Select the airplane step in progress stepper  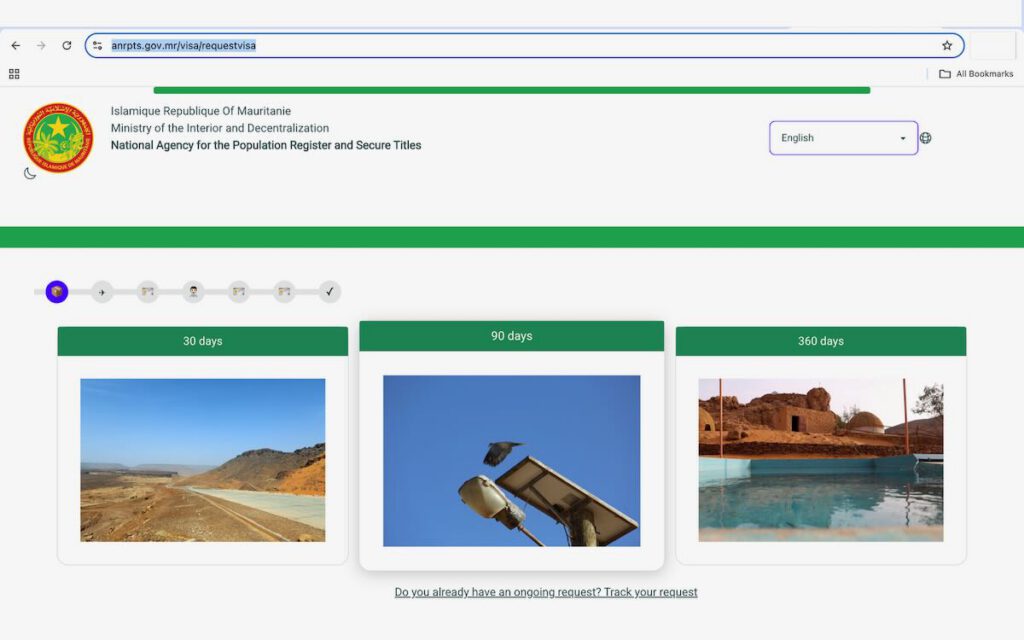101,292
